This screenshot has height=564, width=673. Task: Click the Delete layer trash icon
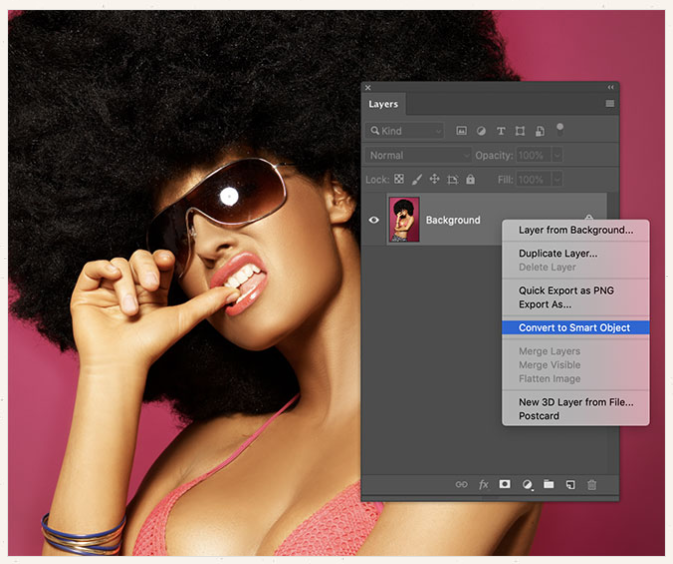tap(592, 485)
